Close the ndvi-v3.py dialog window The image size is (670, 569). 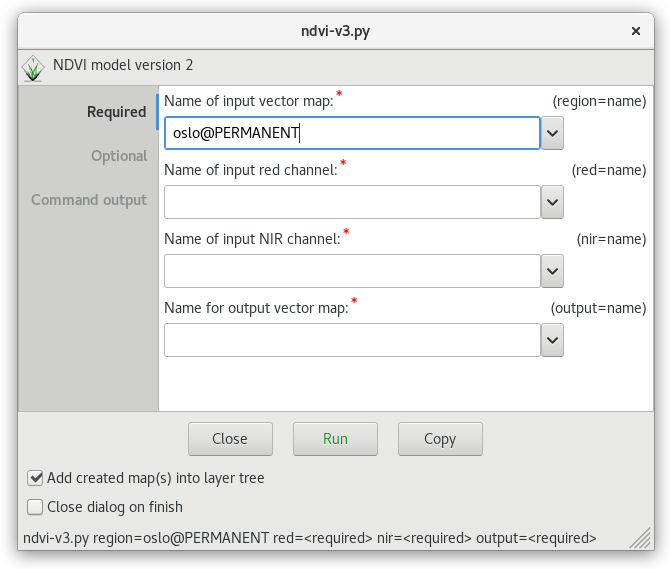click(x=635, y=31)
